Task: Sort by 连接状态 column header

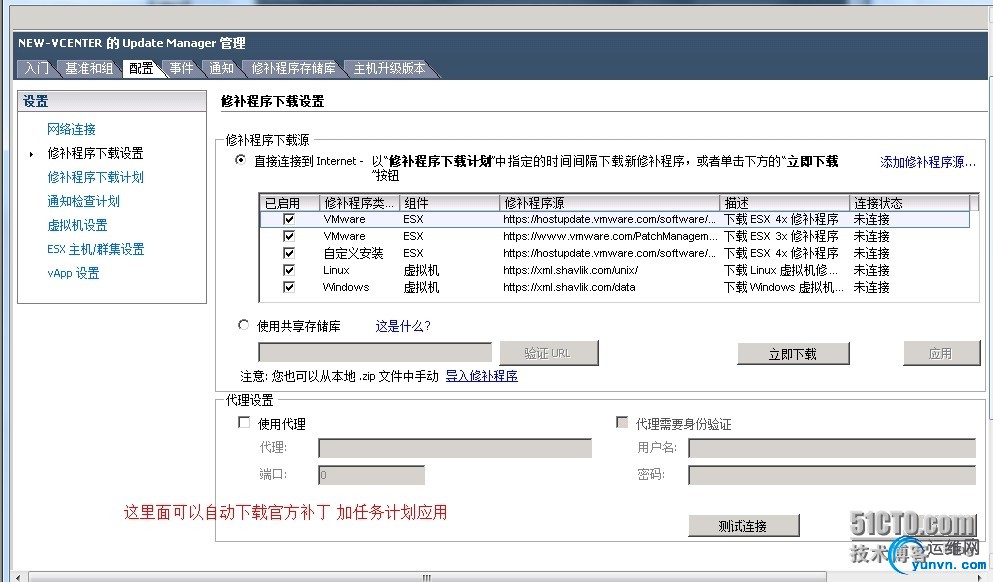Action: (x=909, y=203)
